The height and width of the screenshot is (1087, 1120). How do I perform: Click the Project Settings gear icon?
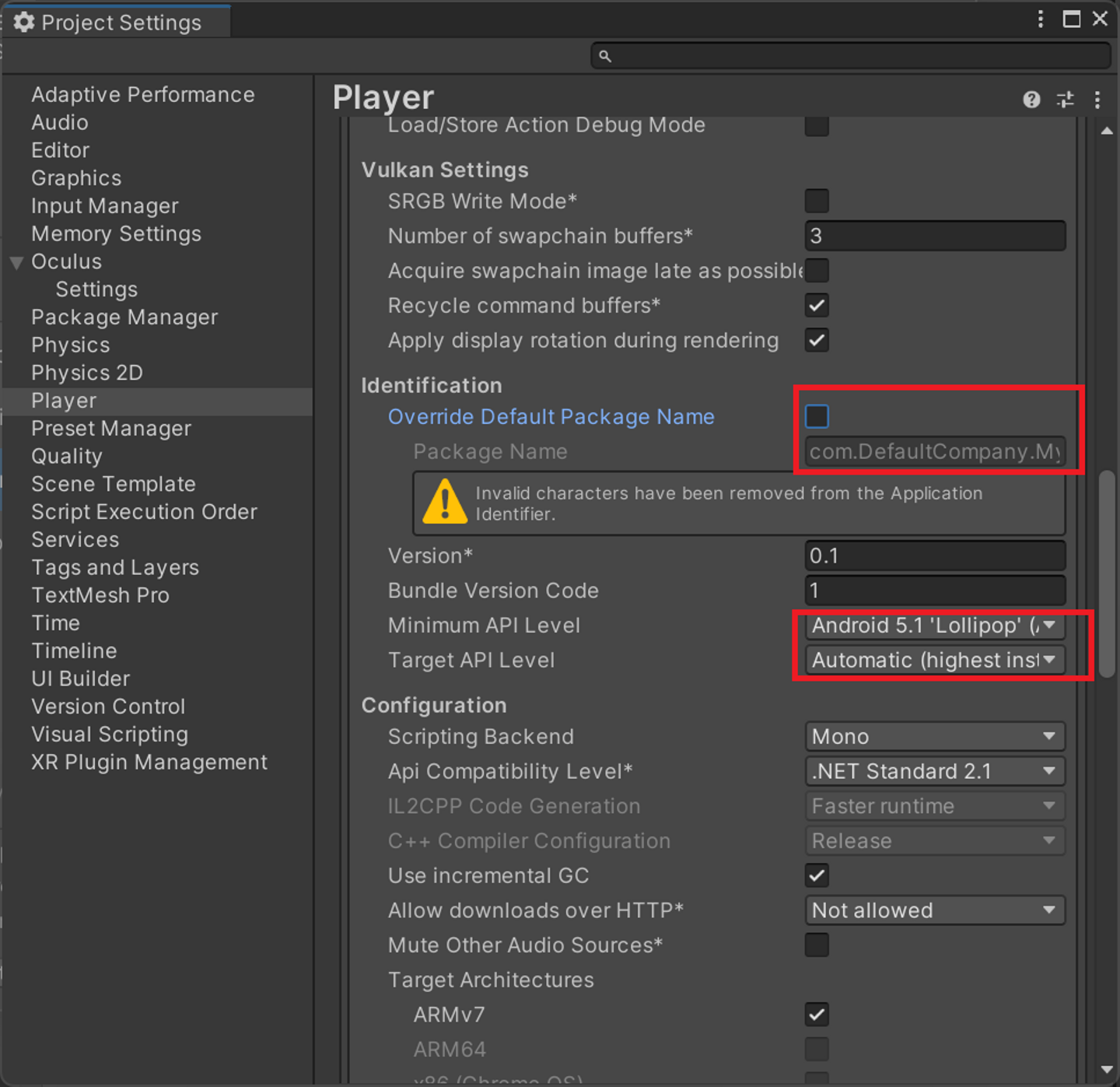tap(24, 23)
